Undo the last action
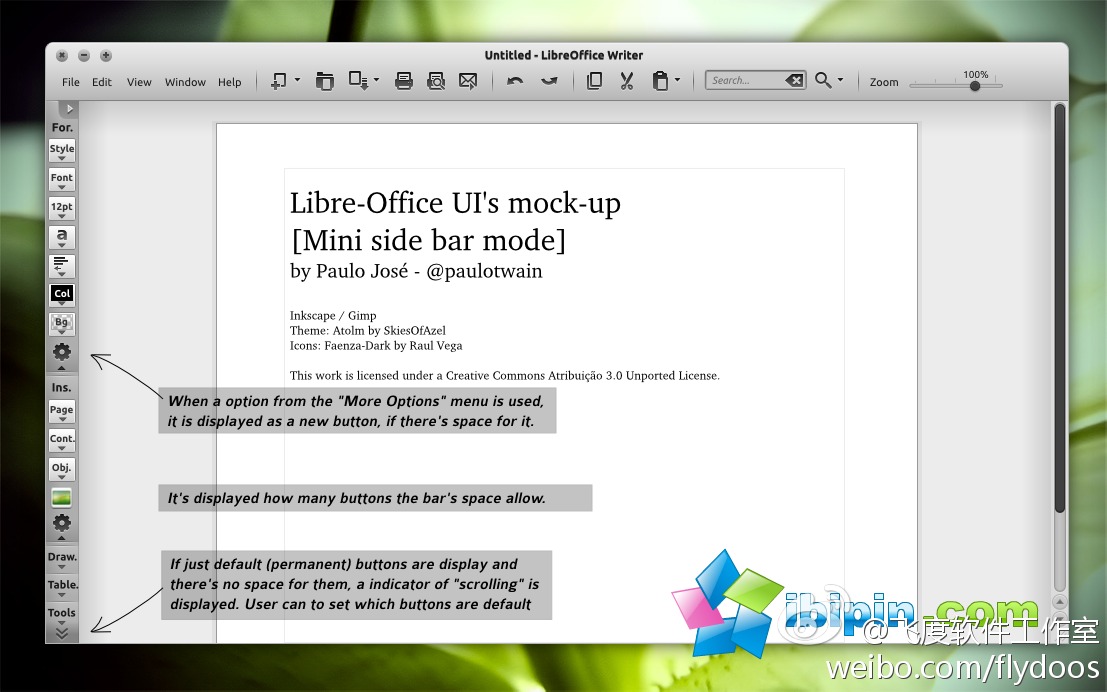The width and height of the screenshot is (1107, 692). (x=515, y=81)
